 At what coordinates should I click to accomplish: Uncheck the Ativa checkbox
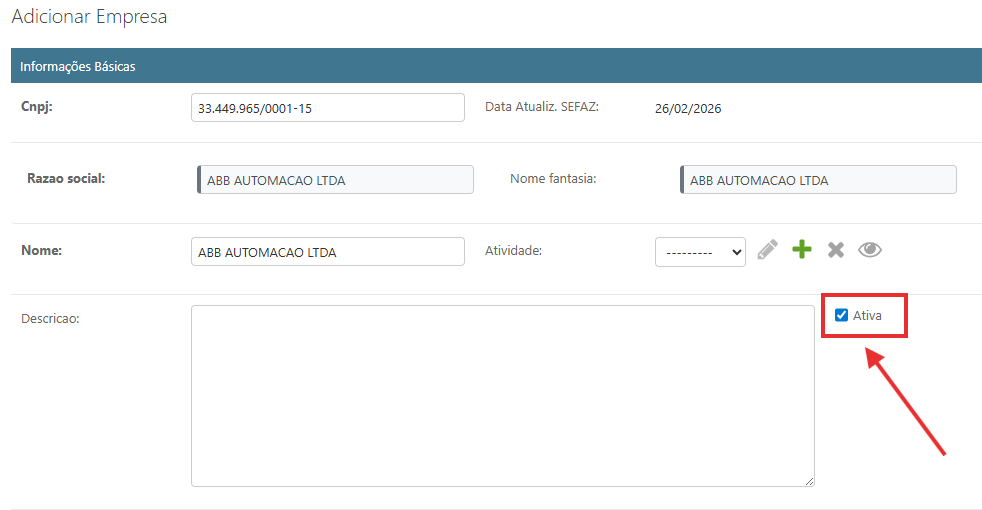[x=841, y=315]
